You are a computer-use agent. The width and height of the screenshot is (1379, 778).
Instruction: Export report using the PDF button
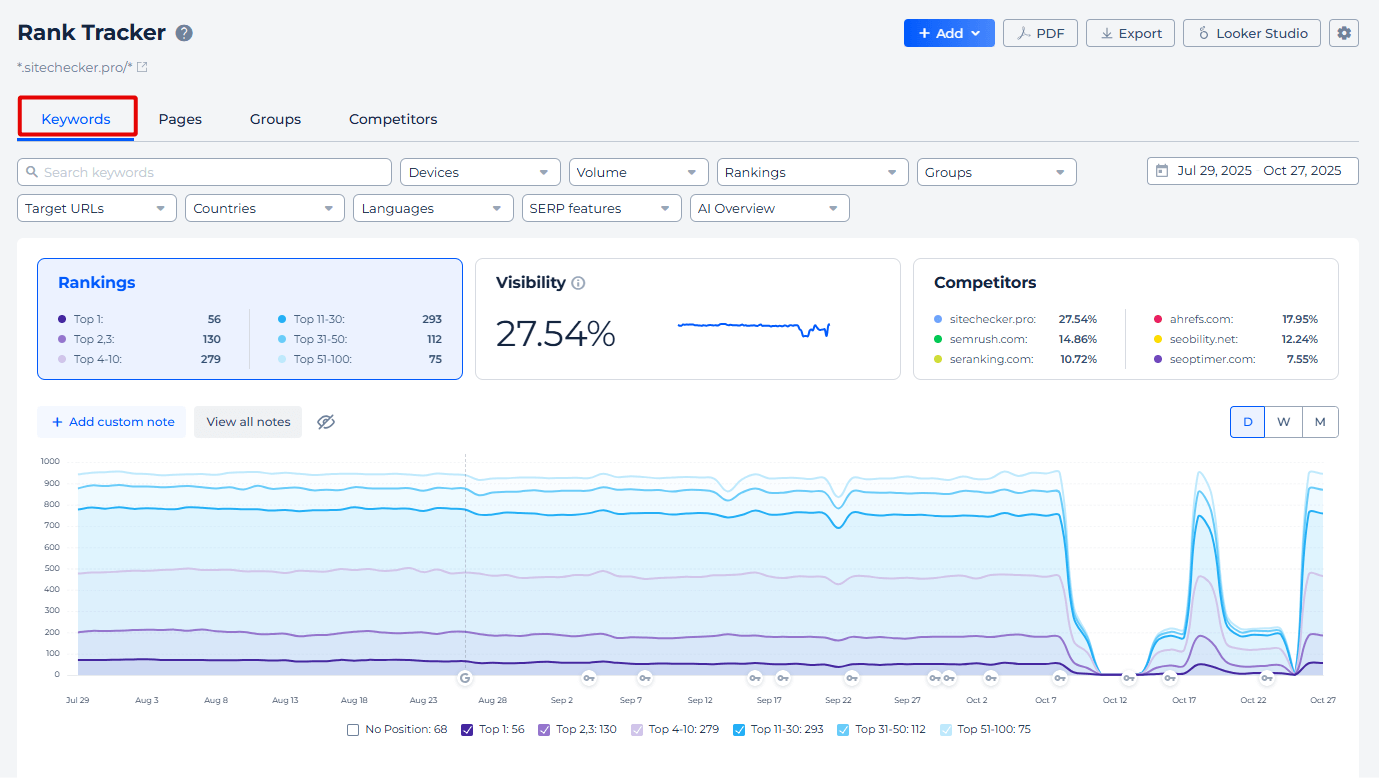point(1040,33)
